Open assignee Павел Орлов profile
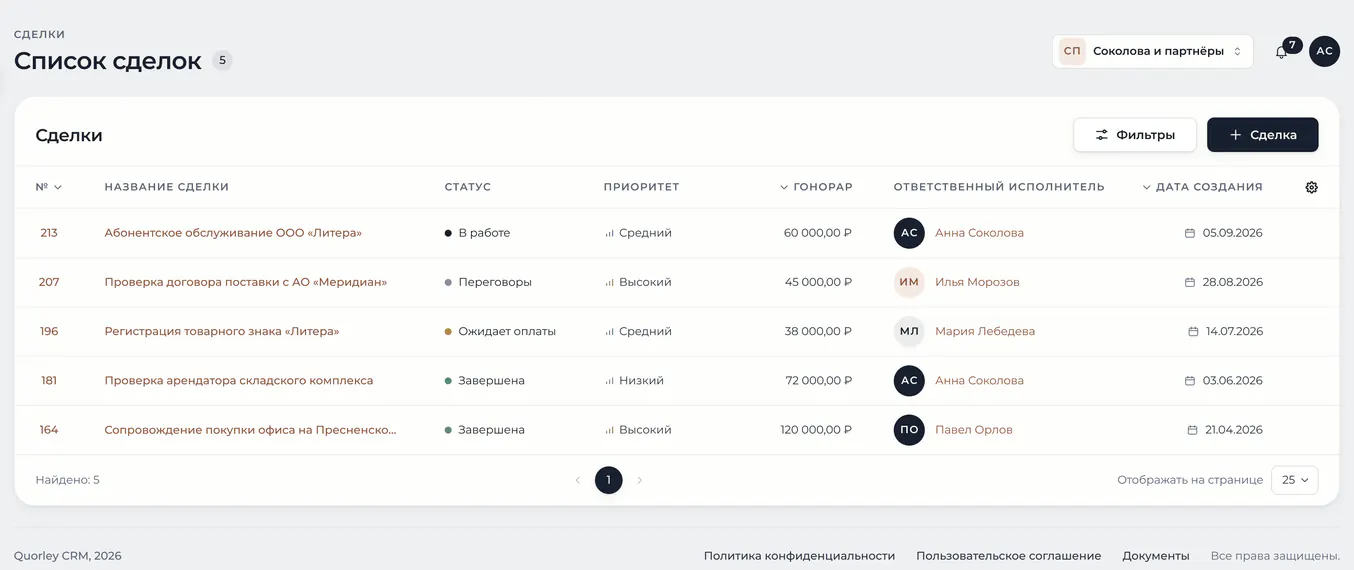This screenshot has width=1354, height=570. coord(974,430)
